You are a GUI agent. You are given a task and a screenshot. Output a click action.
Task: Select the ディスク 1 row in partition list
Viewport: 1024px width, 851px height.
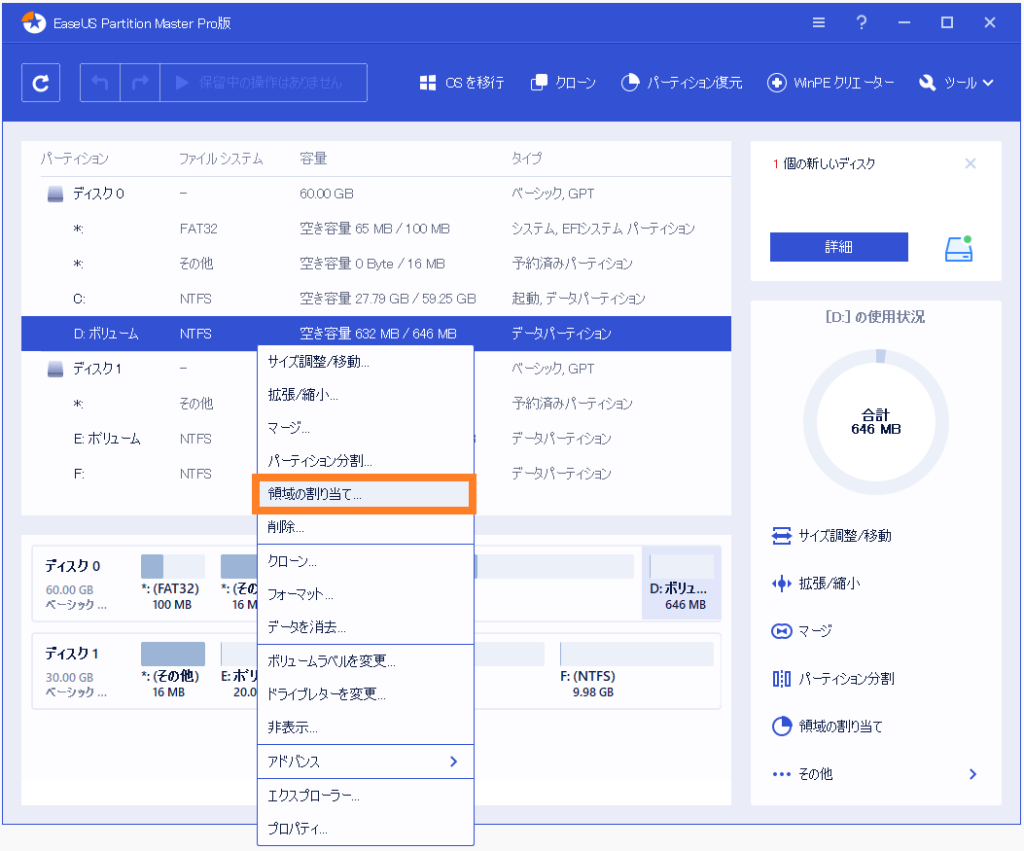click(376, 369)
